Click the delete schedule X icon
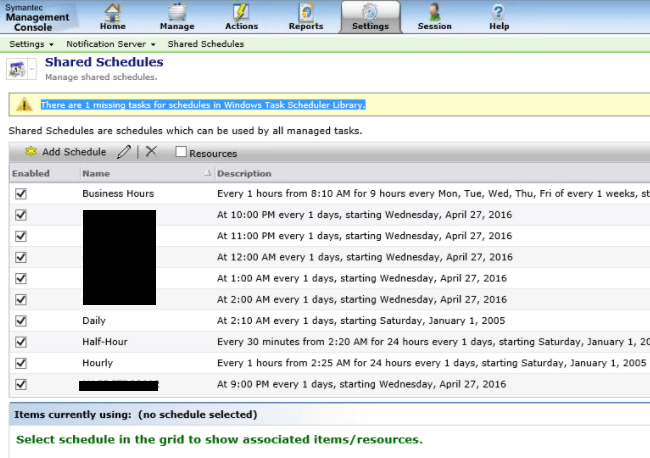650x458 pixels. point(151,152)
